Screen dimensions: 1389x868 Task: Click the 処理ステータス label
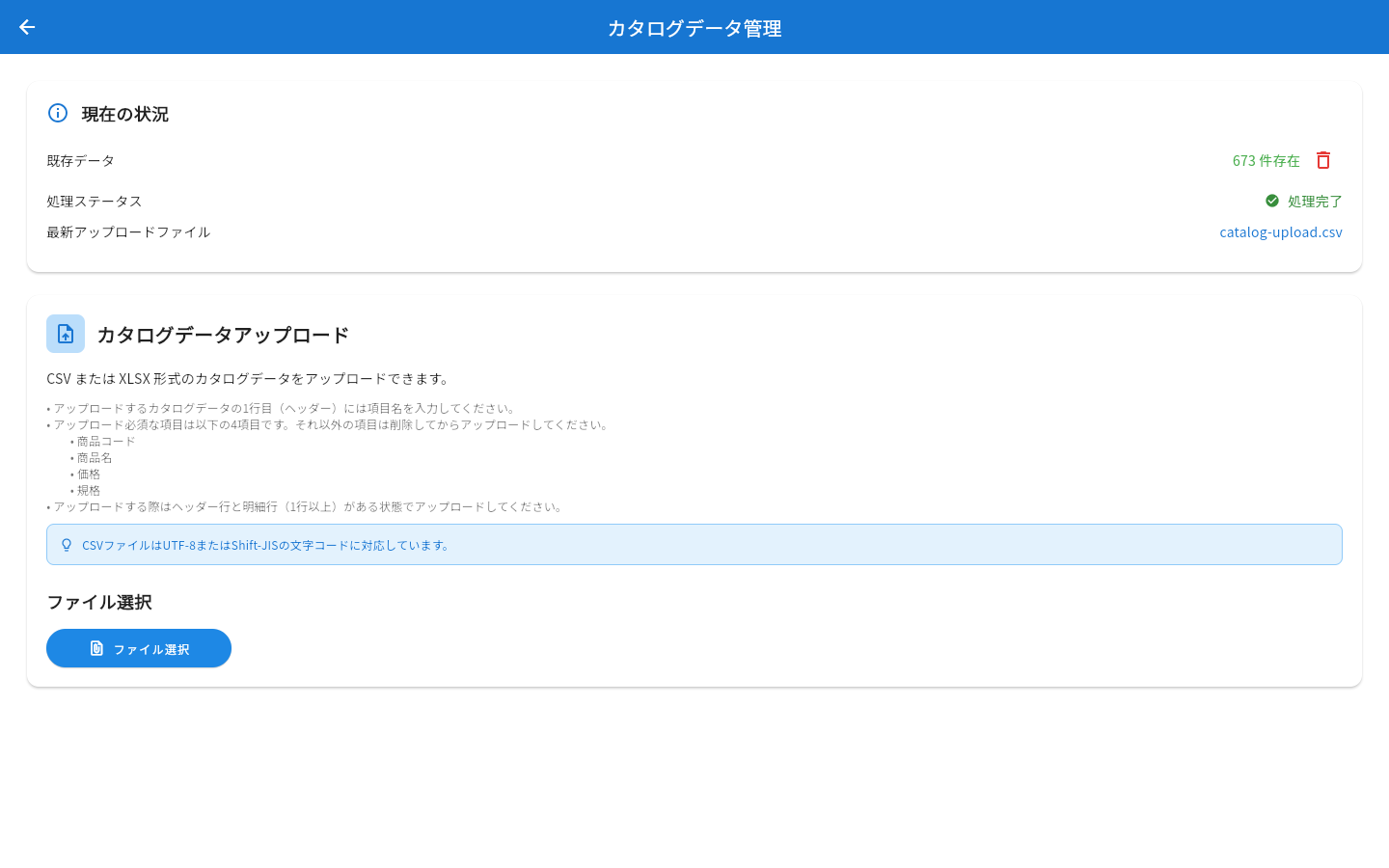95,201
